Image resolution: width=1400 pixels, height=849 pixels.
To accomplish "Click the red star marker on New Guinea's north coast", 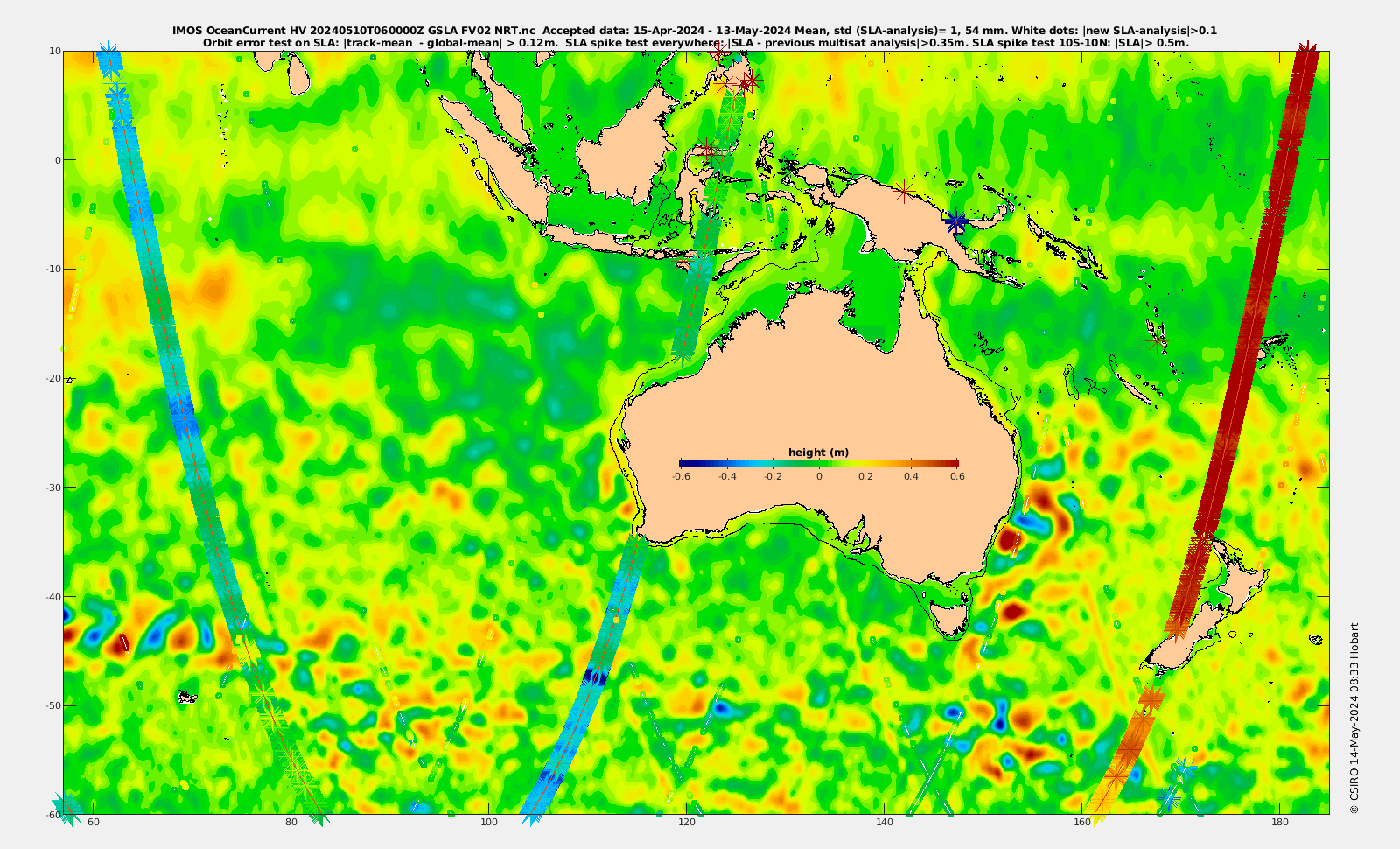I will 905,191.
